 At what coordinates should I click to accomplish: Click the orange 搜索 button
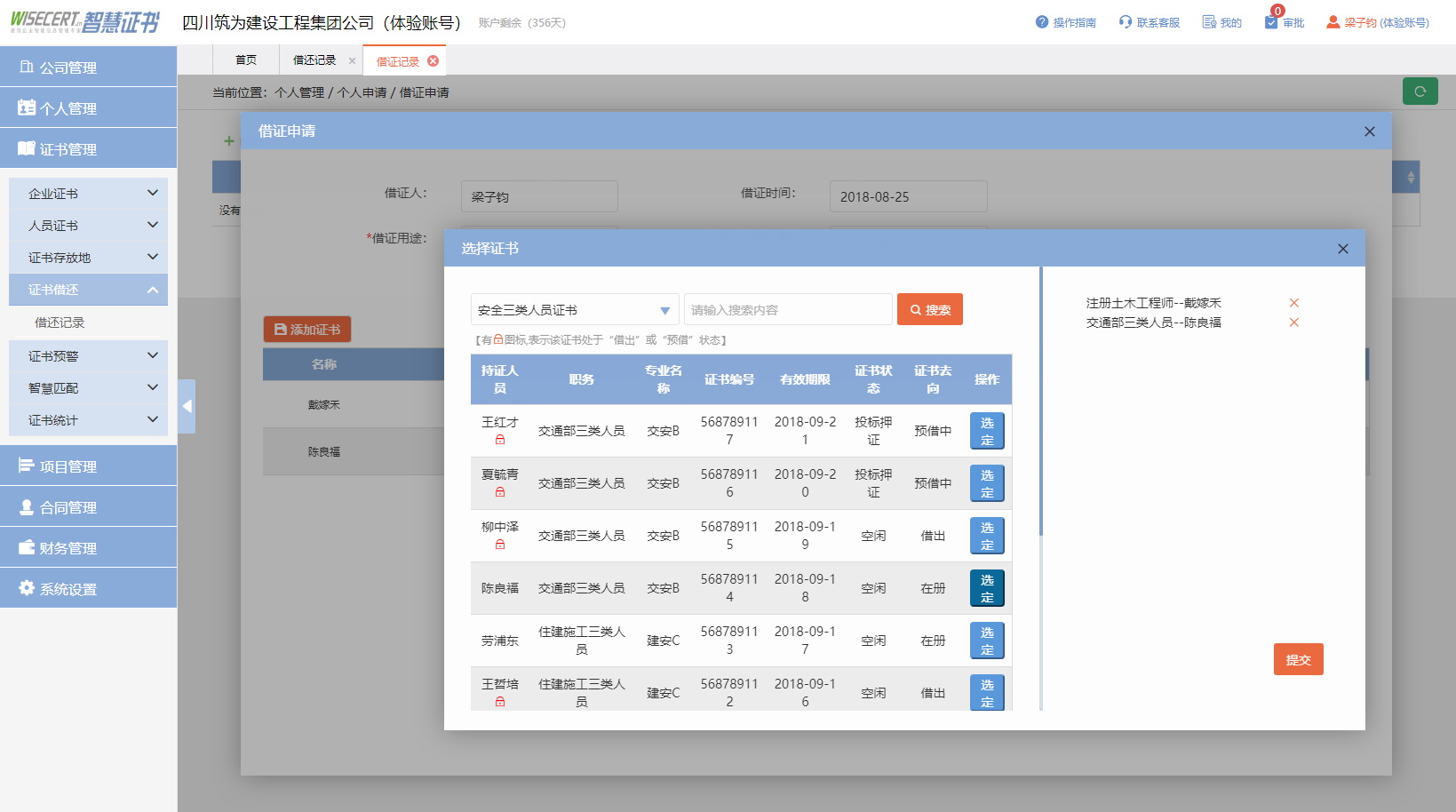pyautogui.click(x=930, y=309)
